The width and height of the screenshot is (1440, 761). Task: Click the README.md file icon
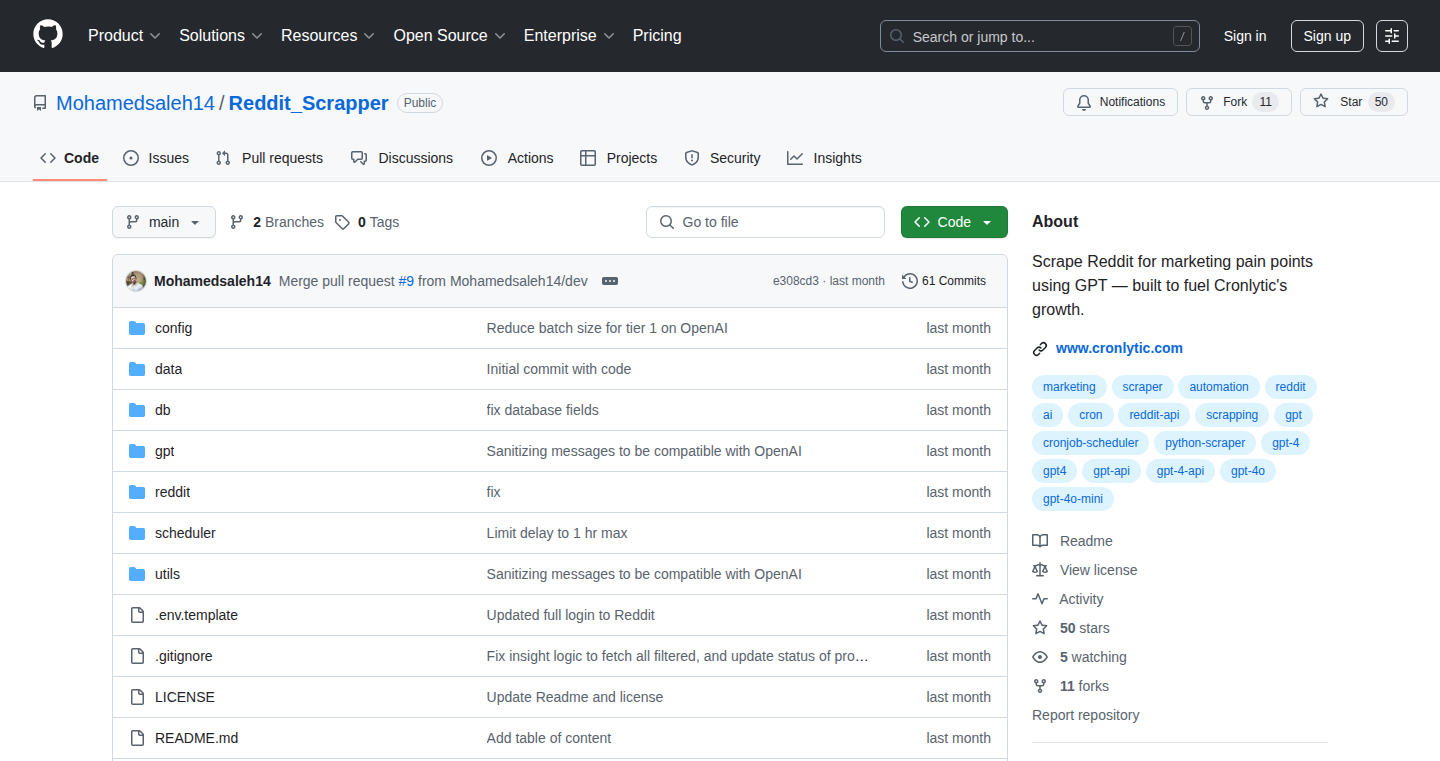(x=137, y=738)
